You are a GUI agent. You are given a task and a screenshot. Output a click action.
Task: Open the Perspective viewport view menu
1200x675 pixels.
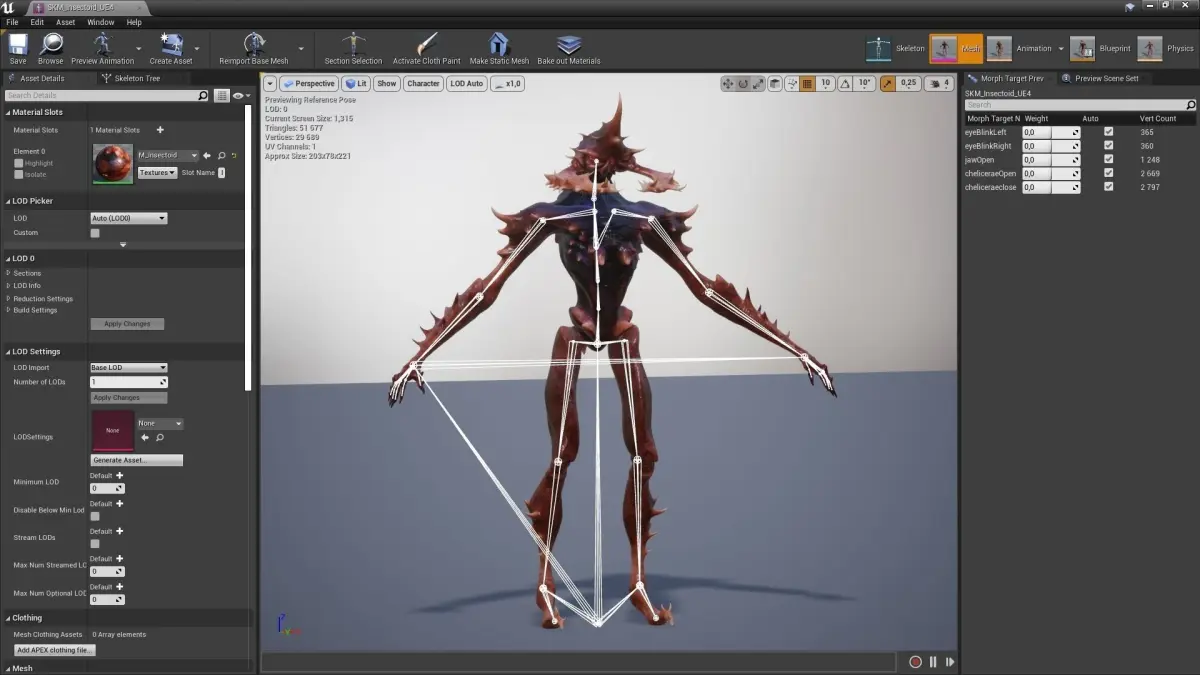[309, 84]
